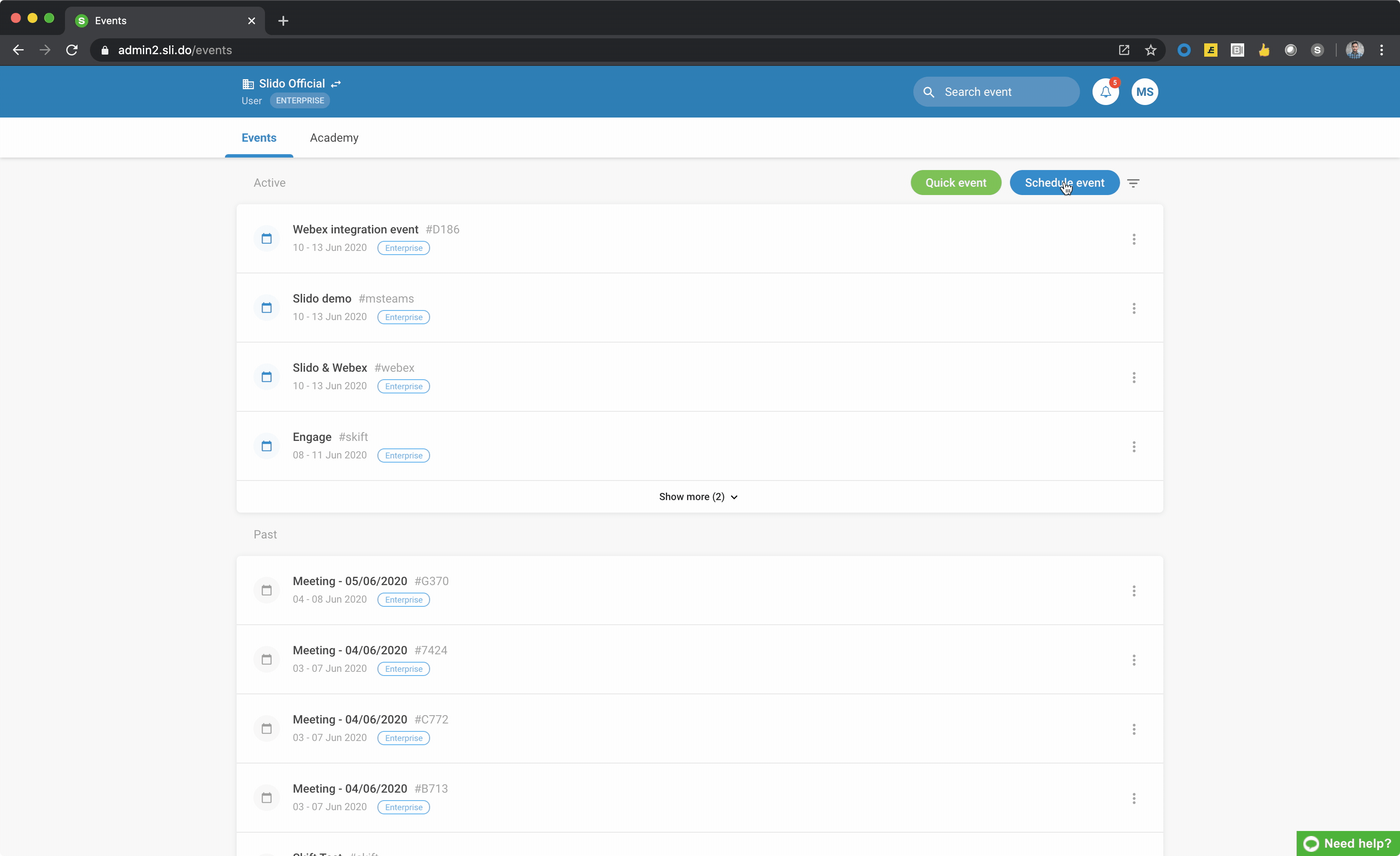The image size is (1400, 856).
Task: Click the browser address bar URL
Action: click(175, 50)
